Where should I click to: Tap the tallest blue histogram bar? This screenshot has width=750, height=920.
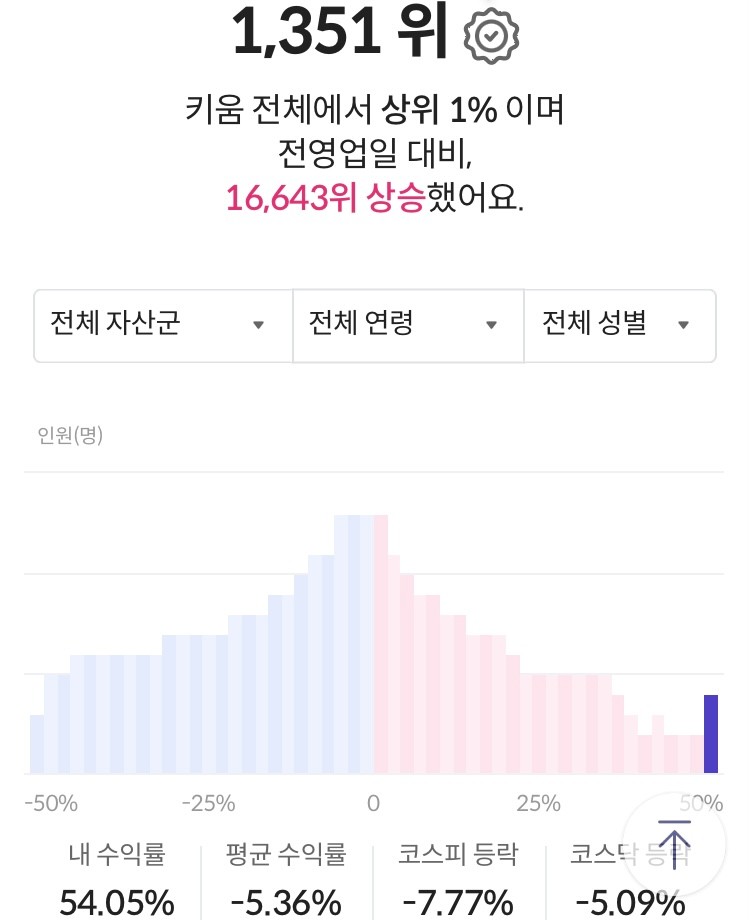pos(354,644)
